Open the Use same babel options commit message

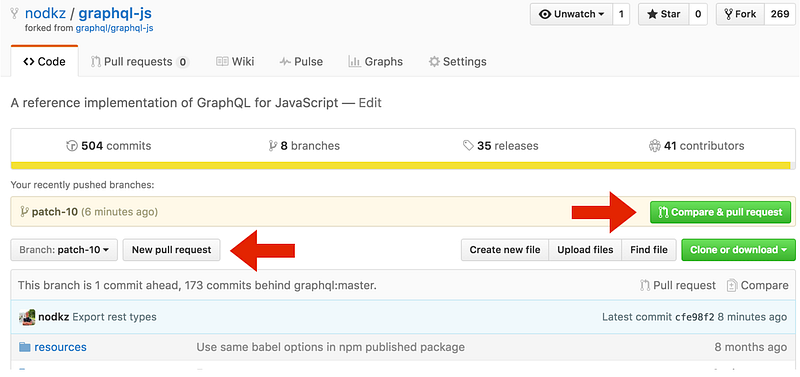pyautogui.click(x=331, y=347)
